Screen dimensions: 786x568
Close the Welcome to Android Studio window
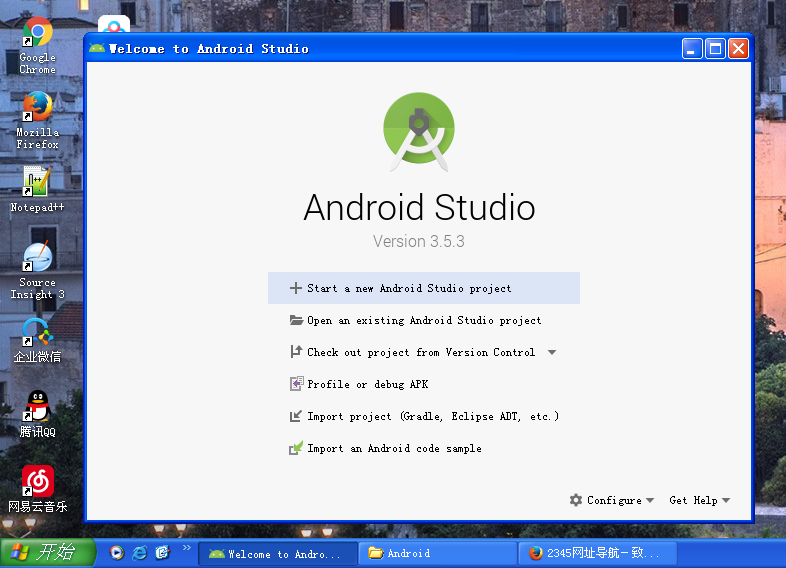click(738, 49)
